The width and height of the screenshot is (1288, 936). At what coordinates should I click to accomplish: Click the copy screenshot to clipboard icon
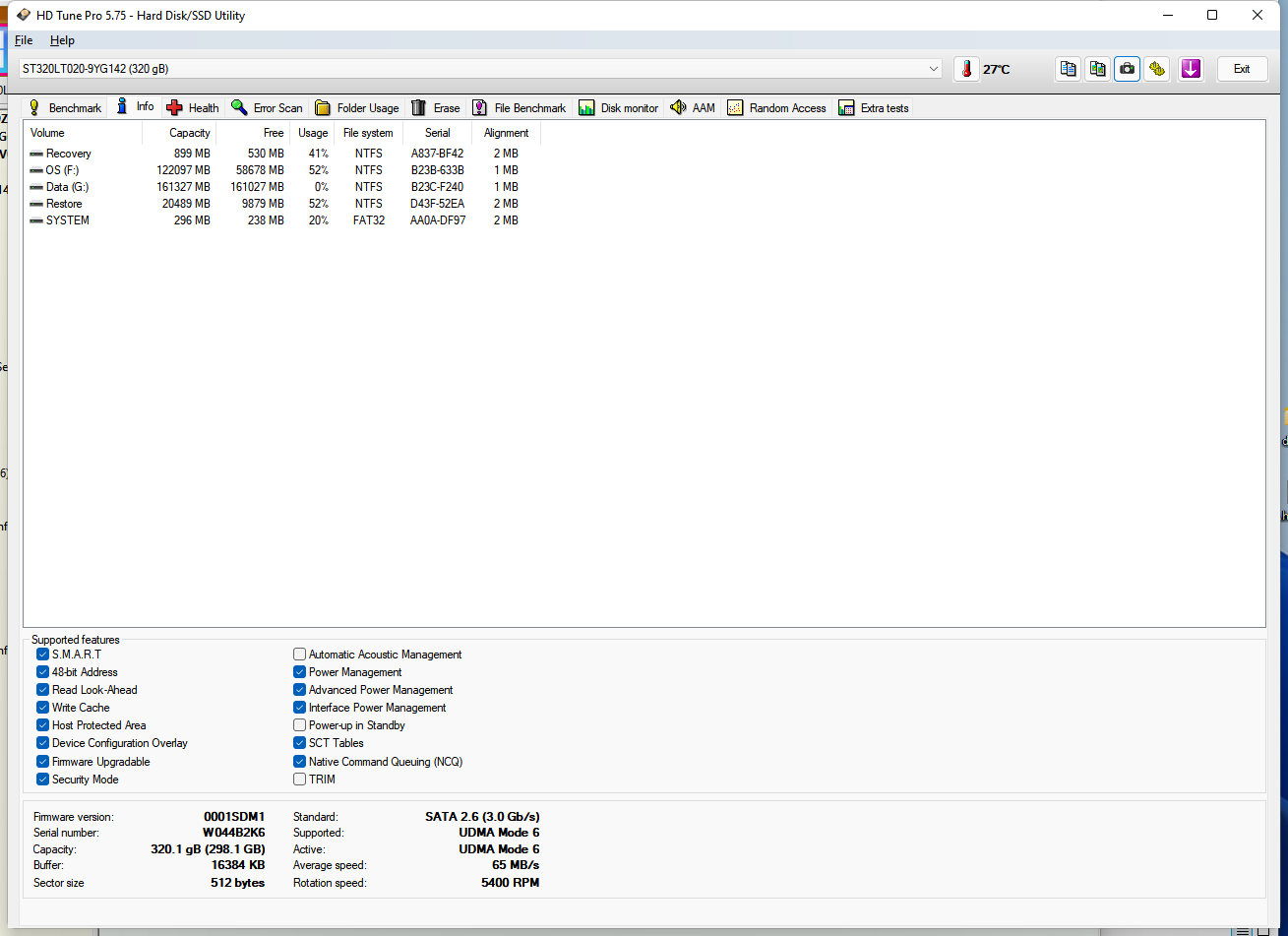(1097, 69)
